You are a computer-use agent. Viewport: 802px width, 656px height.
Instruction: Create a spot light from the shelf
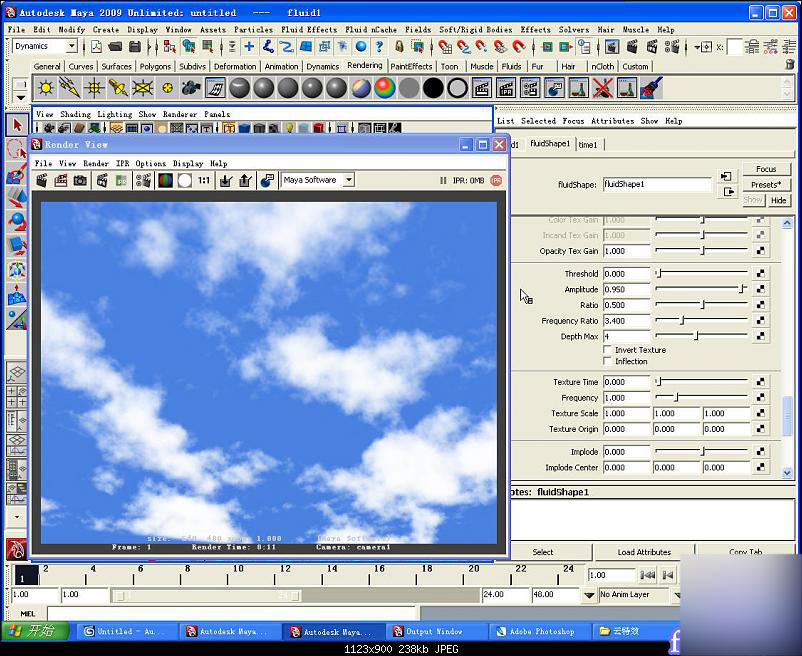[118, 88]
